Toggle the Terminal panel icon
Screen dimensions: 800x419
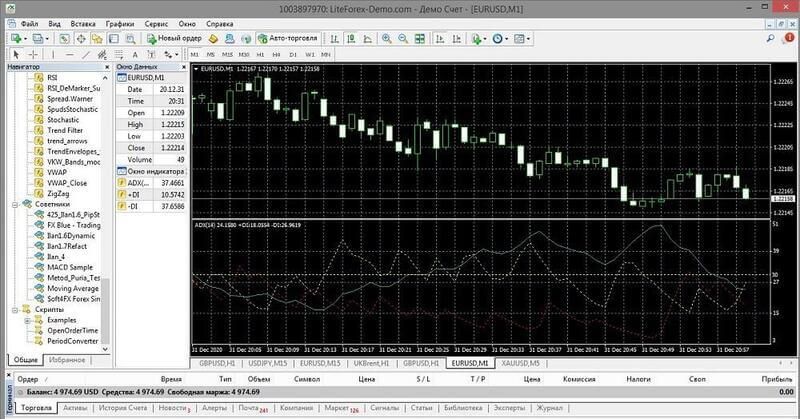(x=113, y=38)
